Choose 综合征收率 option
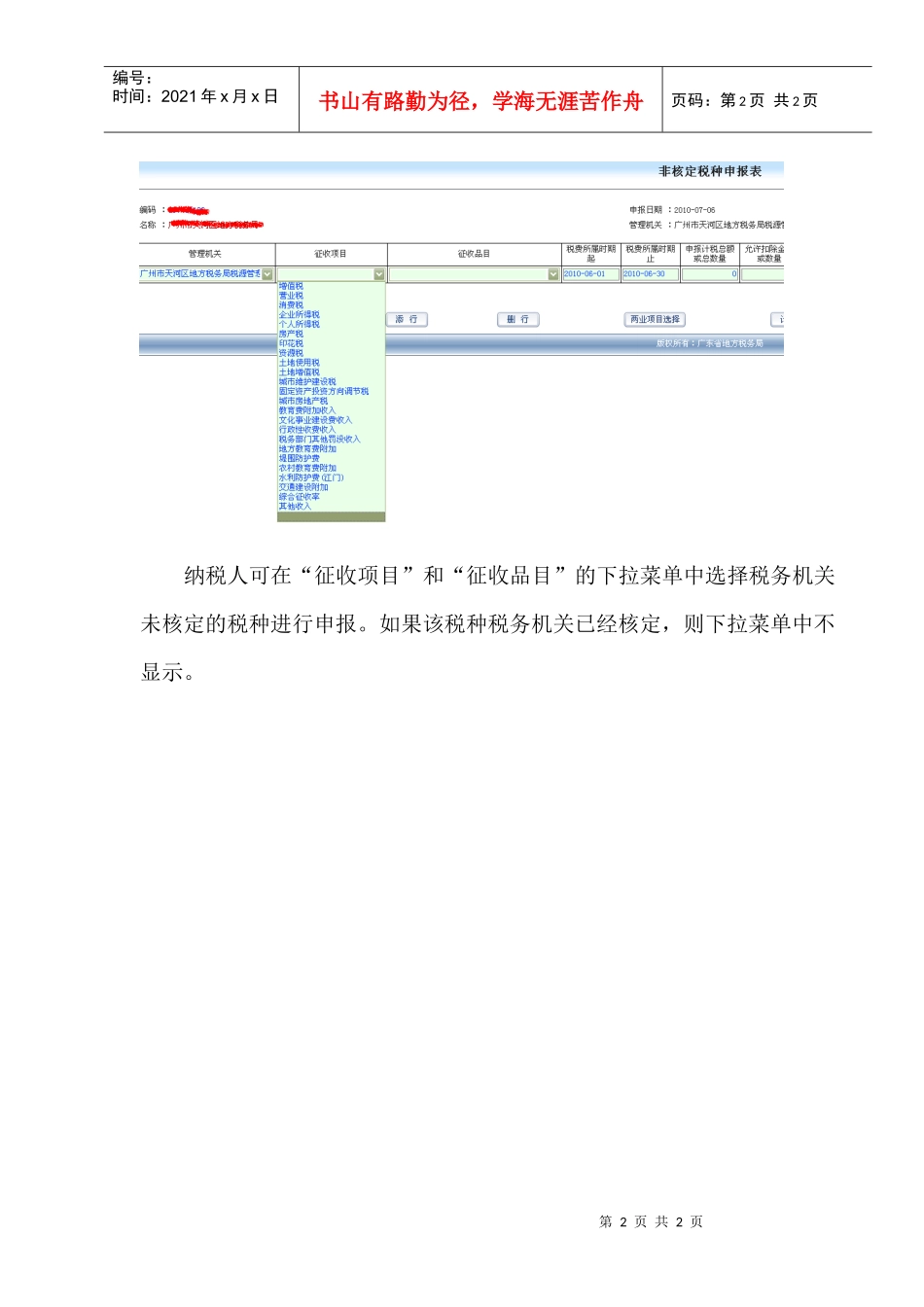The height and width of the screenshot is (1307, 924). pyautogui.click(x=299, y=497)
